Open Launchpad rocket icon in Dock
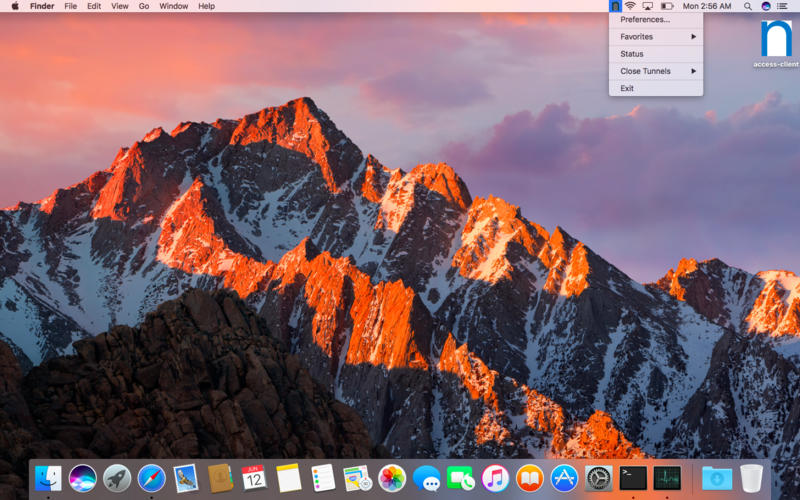Image resolution: width=800 pixels, height=500 pixels. (117, 479)
